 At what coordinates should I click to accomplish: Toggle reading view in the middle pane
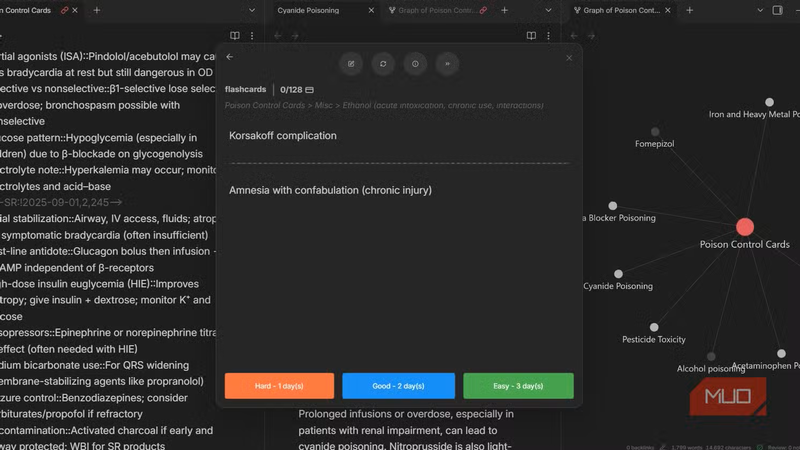(531, 35)
